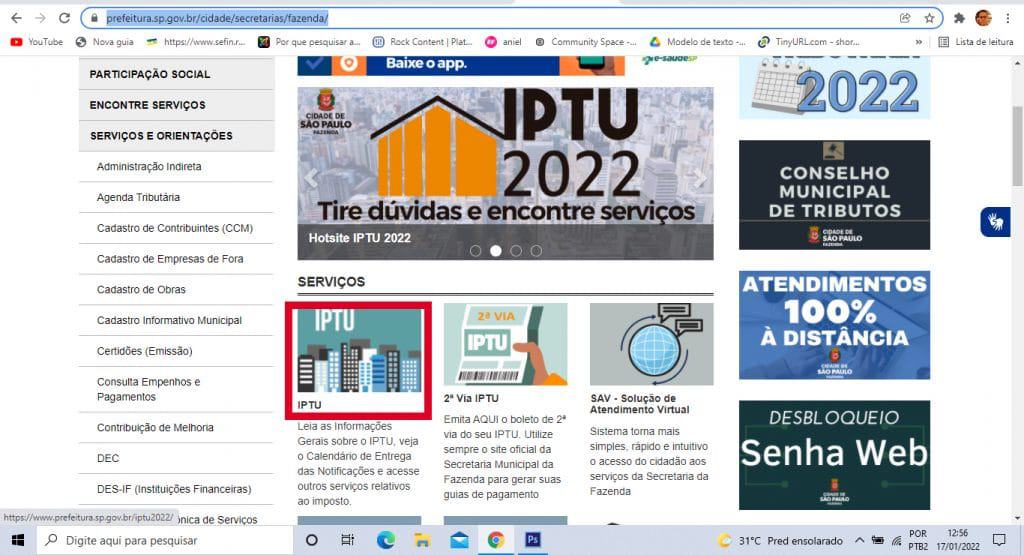This screenshot has height=555, width=1024.
Task: Open Cortana circle icon
Action: (x=312, y=540)
